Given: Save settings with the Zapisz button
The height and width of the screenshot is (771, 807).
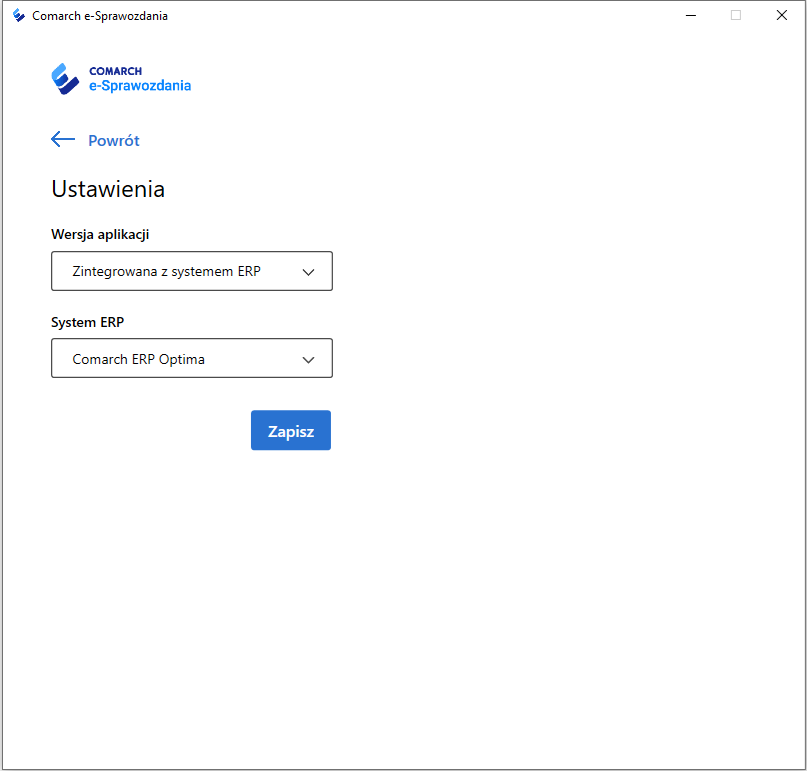Looking at the screenshot, I should (291, 430).
